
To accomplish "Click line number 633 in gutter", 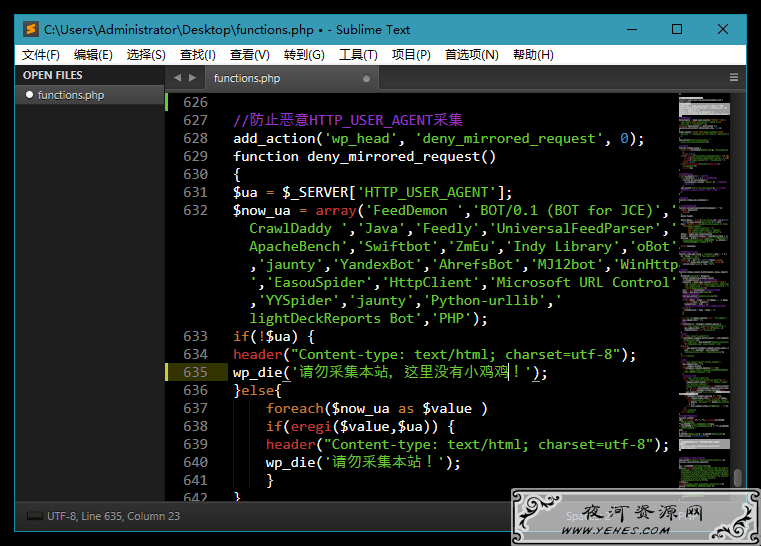I will 195,336.
